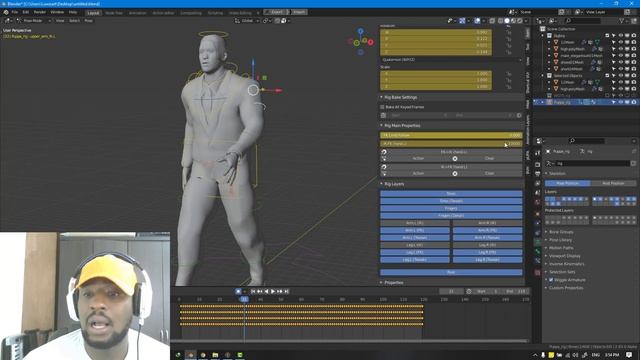Viewport: 640px width, 360px height.
Task: Toggle the Arm.L (IK) rig layer
Action: coord(415,223)
